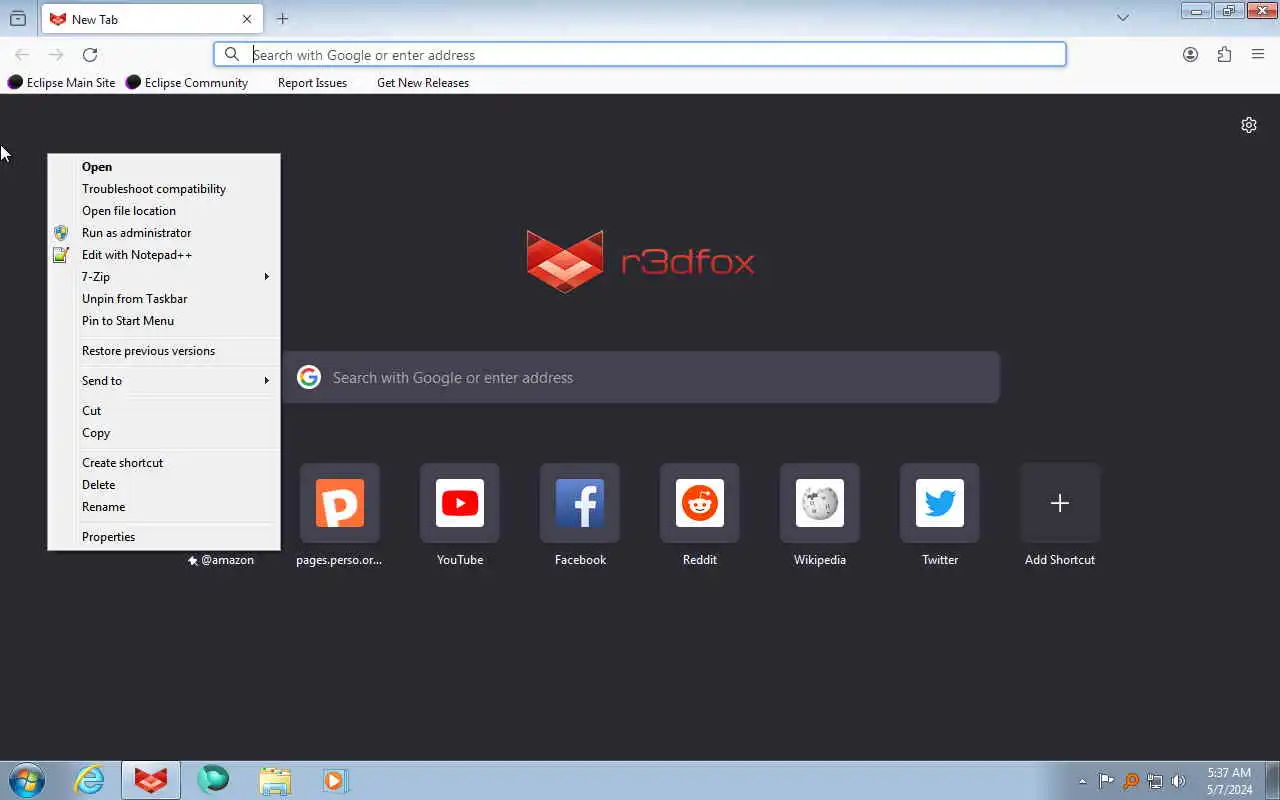Image resolution: width=1280 pixels, height=800 pixels.
Task: Open the teal globe taskbar app
Action: (213, 780)
